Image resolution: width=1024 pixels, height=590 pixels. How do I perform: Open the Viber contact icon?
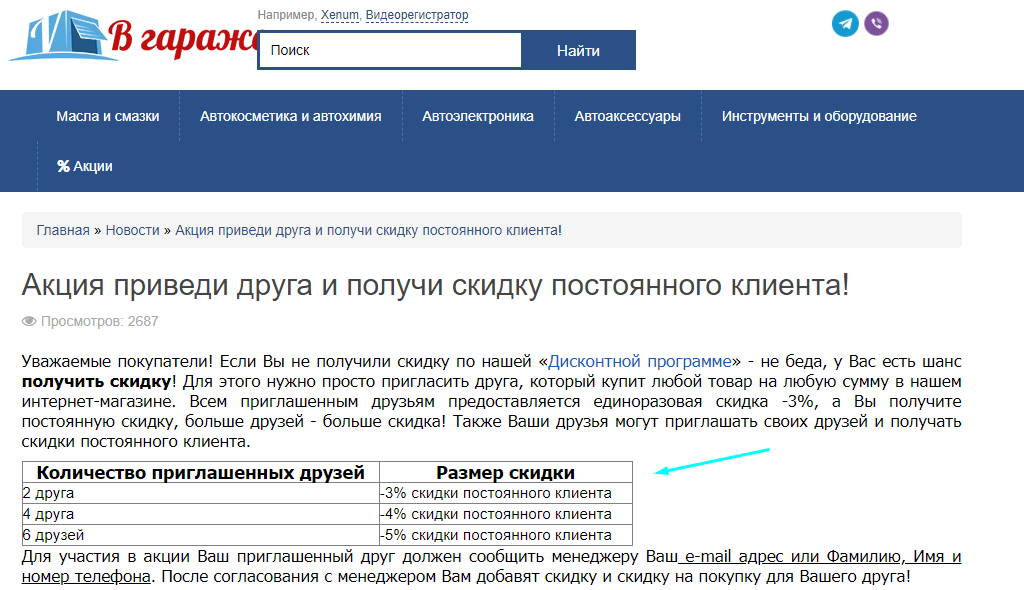pos(876,23)
